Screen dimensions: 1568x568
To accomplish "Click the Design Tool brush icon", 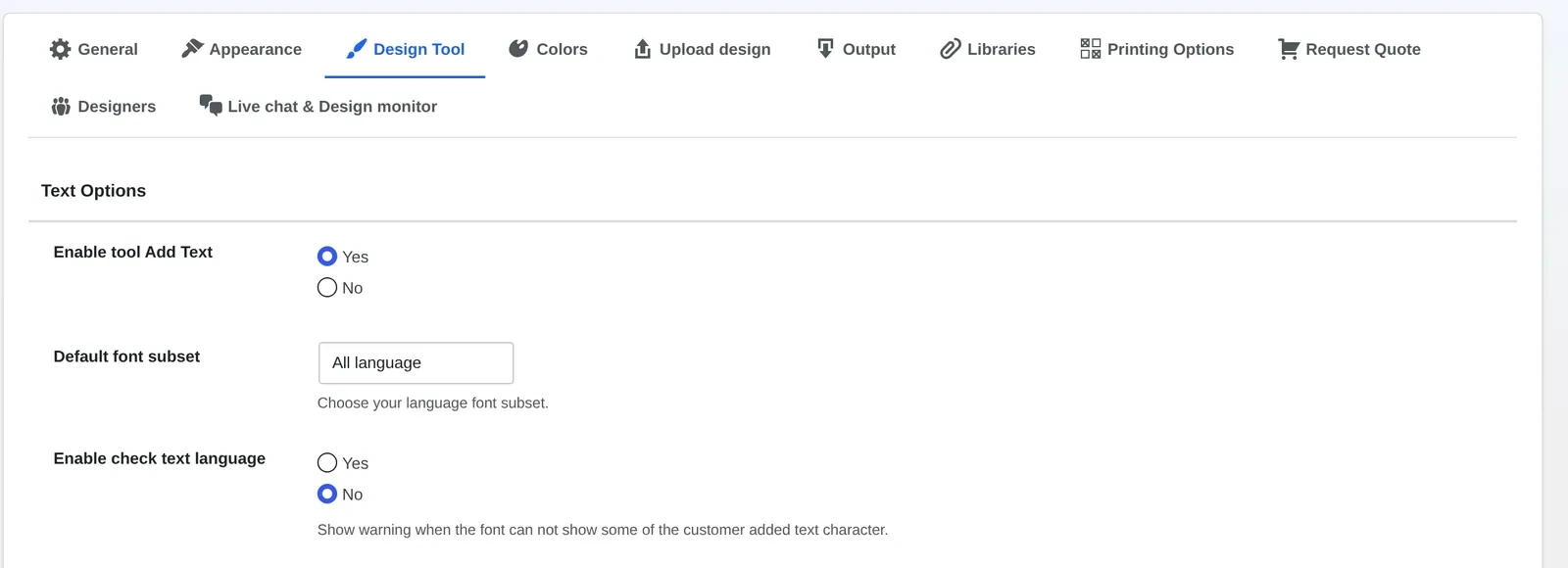I will (357, 49).
